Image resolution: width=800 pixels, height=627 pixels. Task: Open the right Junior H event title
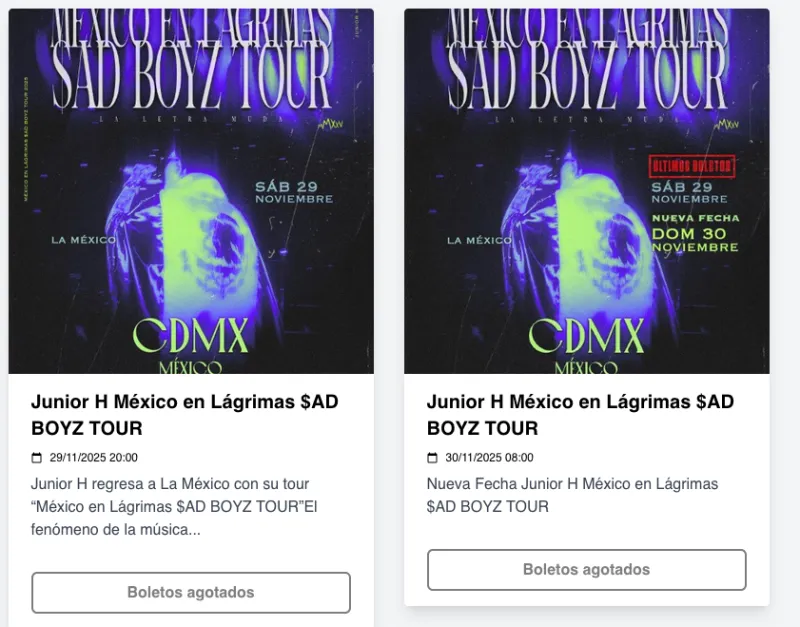pyautogui.click(x=581, y=415)
